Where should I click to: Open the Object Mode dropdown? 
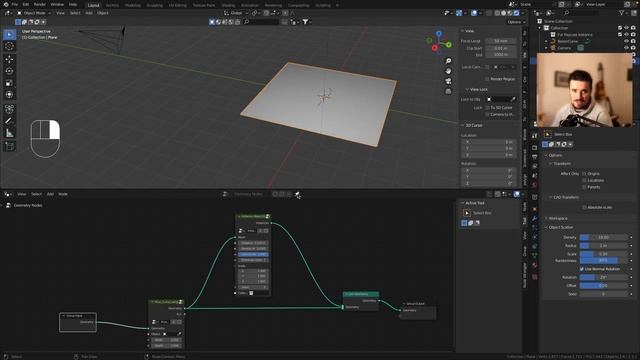(34, 13)
